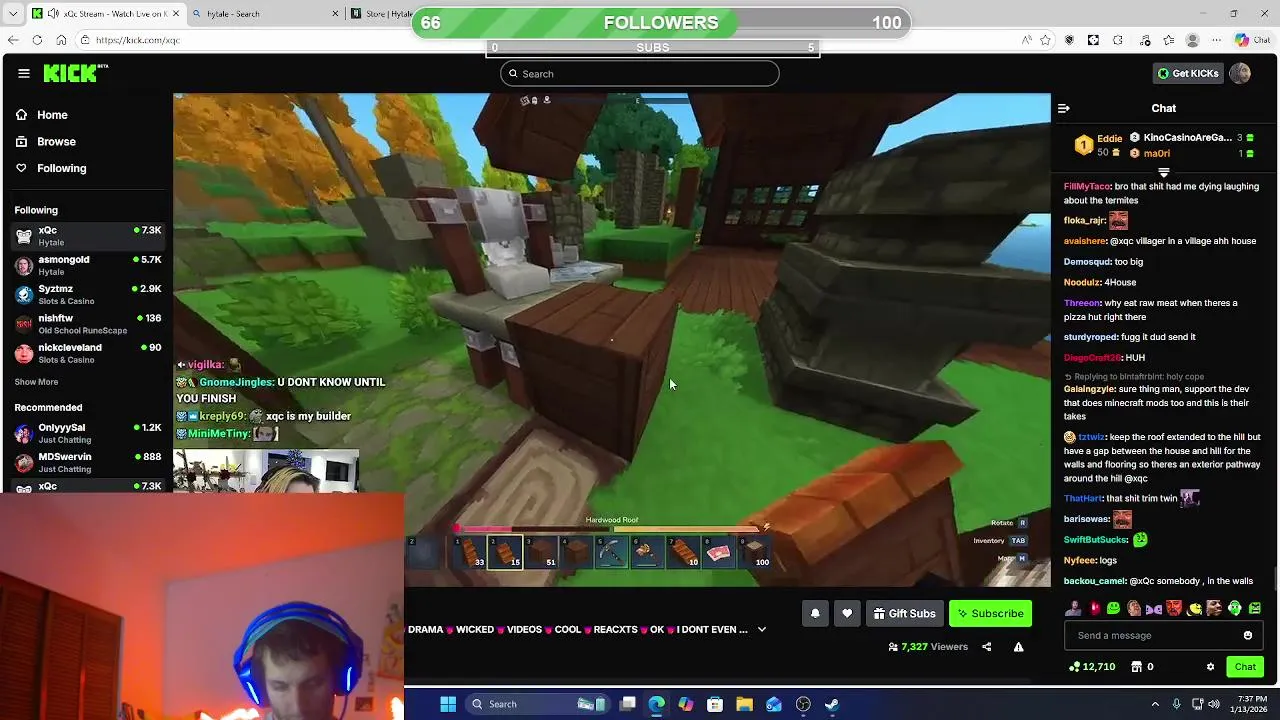Open Microsoft Edge from the taskbar
The width and height of the screenshot is (1280, 720).
656,704
